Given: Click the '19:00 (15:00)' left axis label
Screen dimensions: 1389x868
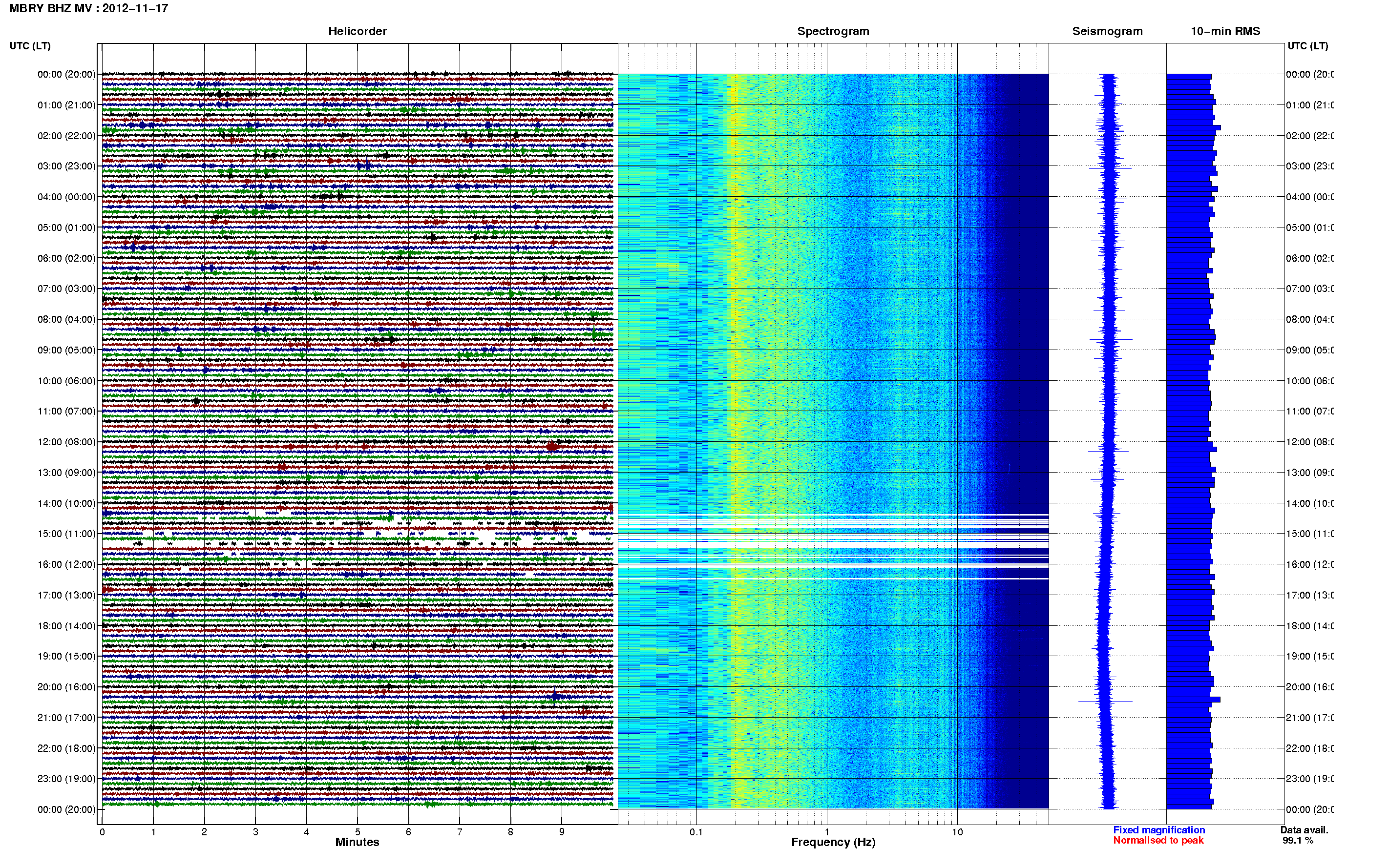Looking at the screenshot, I should coord(66,656).
